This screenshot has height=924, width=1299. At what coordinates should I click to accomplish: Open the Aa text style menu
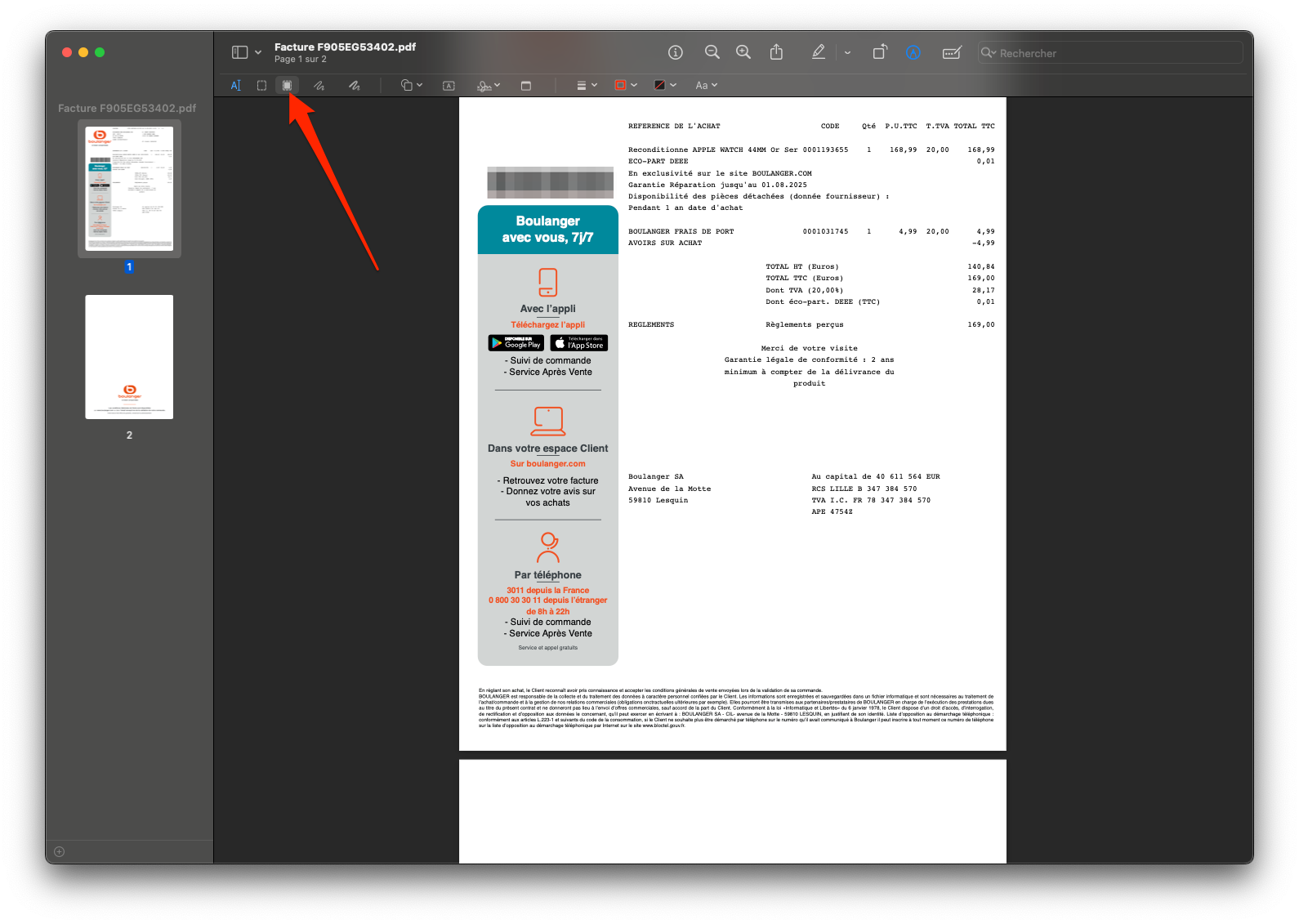point(702,85)
